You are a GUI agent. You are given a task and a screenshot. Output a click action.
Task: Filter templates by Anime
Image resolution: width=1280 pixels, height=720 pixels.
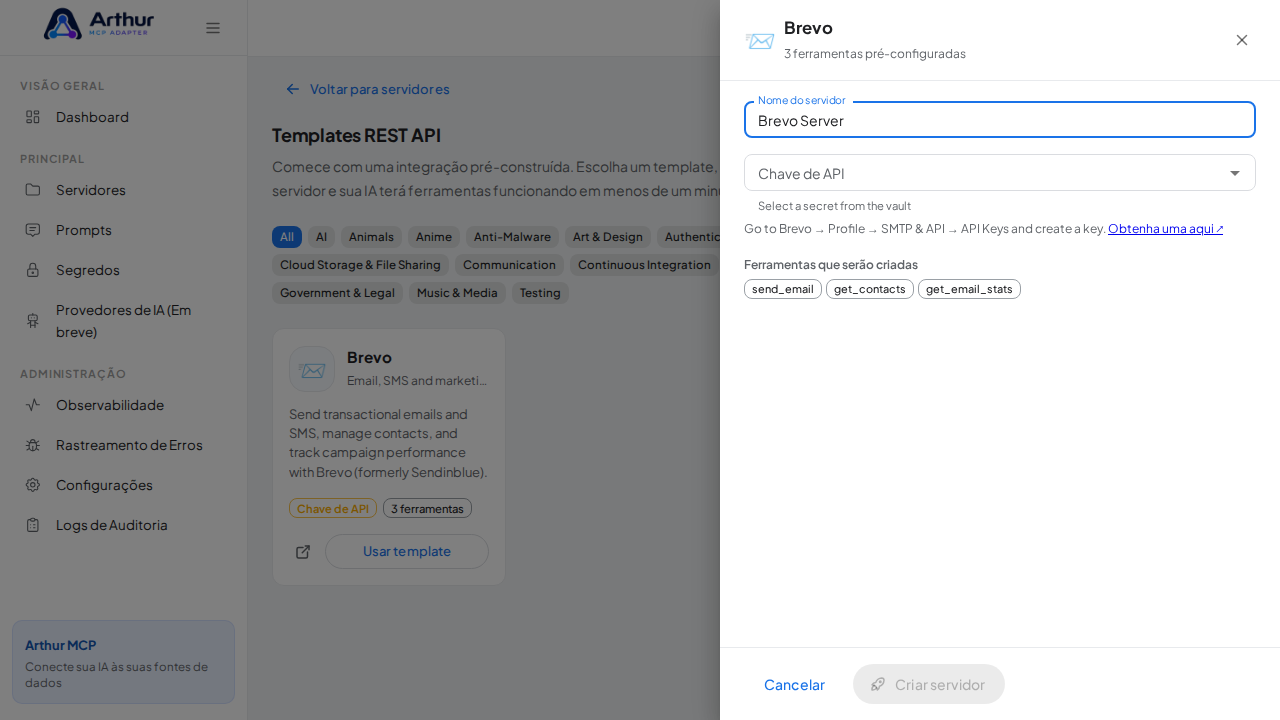click(x=434, y=237)
